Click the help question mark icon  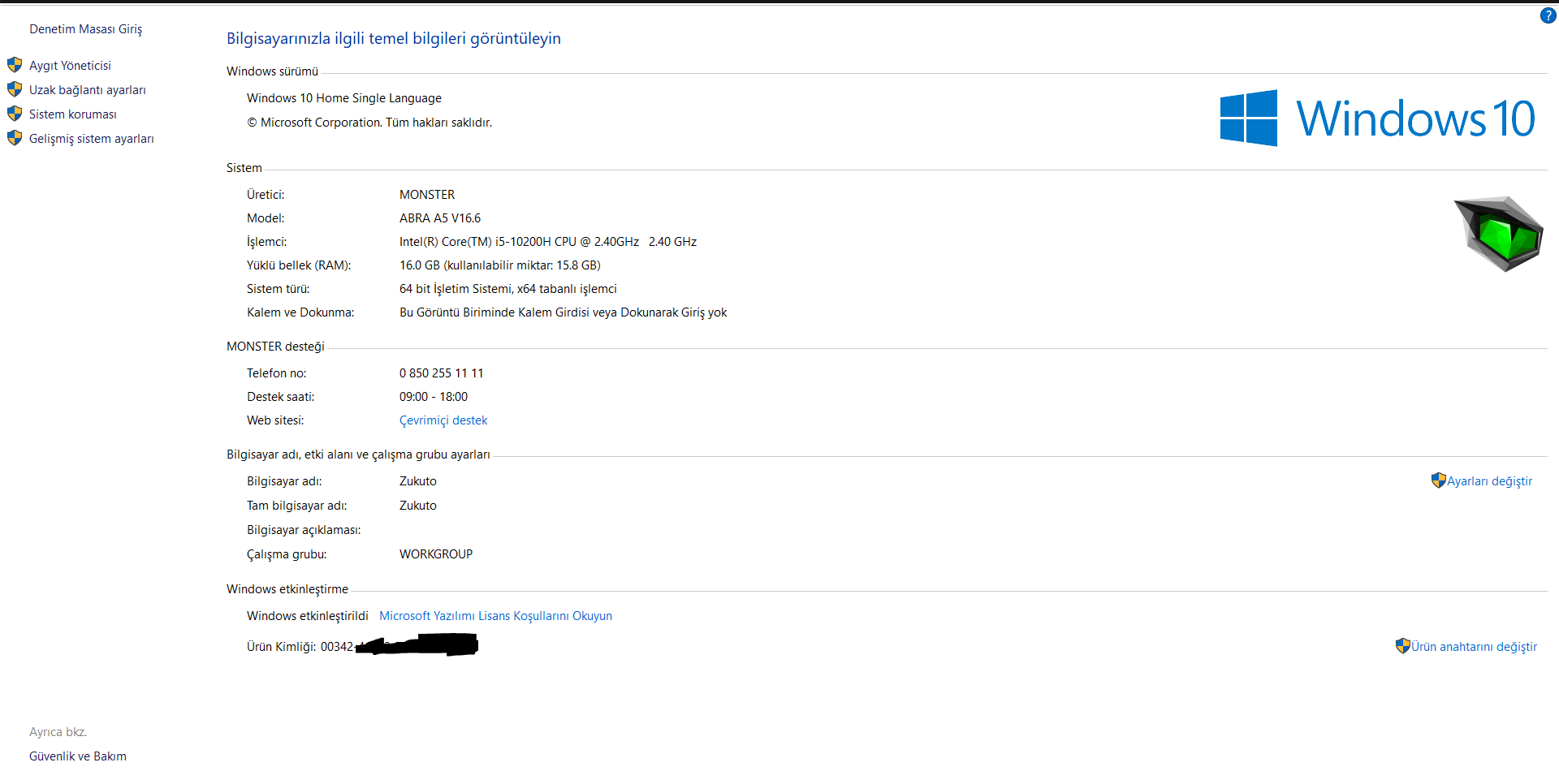coord(1548,16)
